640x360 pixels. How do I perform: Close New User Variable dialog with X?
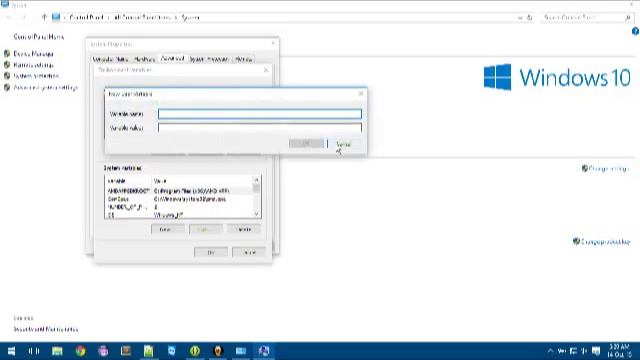tap(360, 93)
